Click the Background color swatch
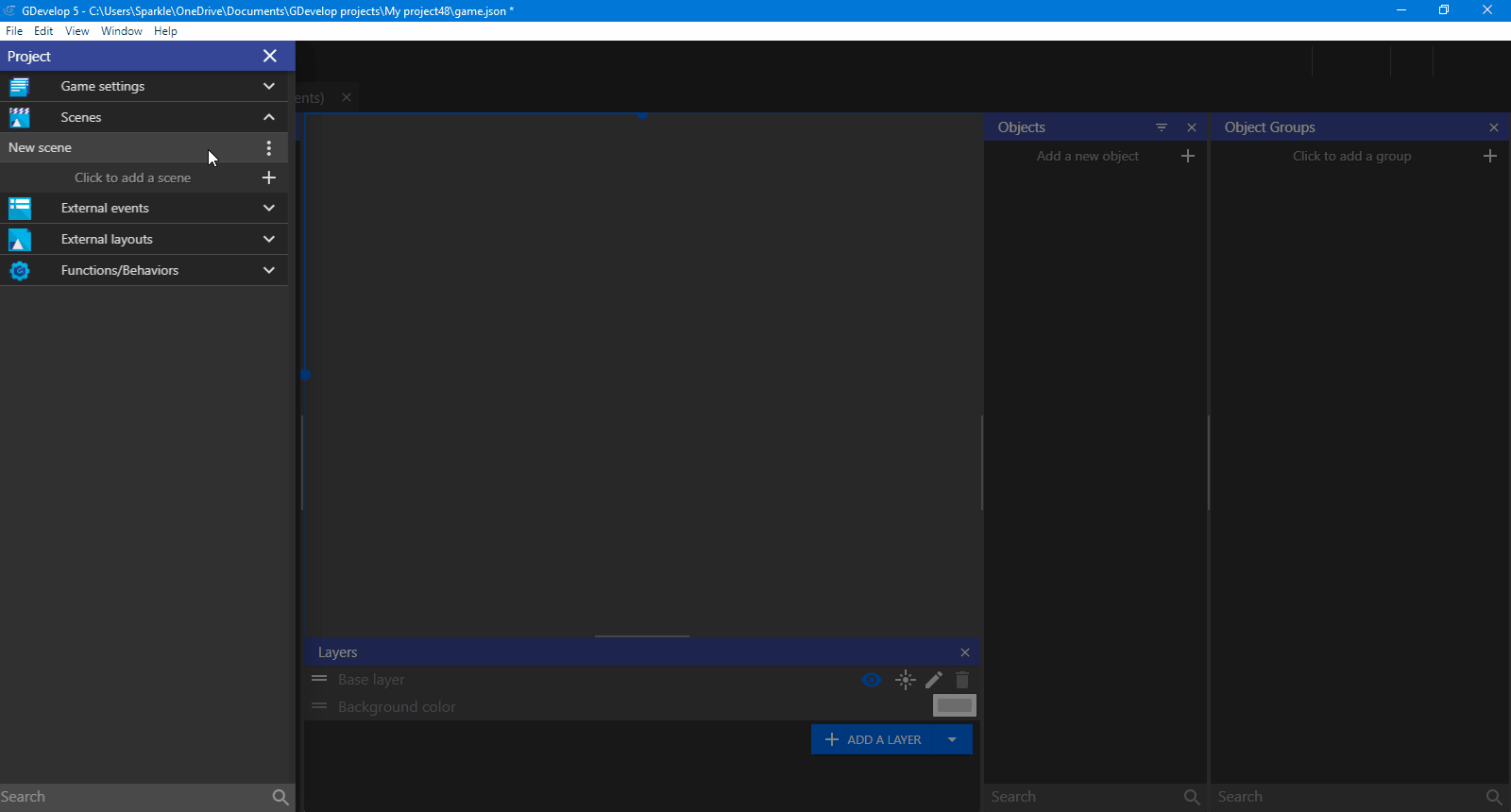Screen dimensions: 1511x812 click(x=954, y=705)
